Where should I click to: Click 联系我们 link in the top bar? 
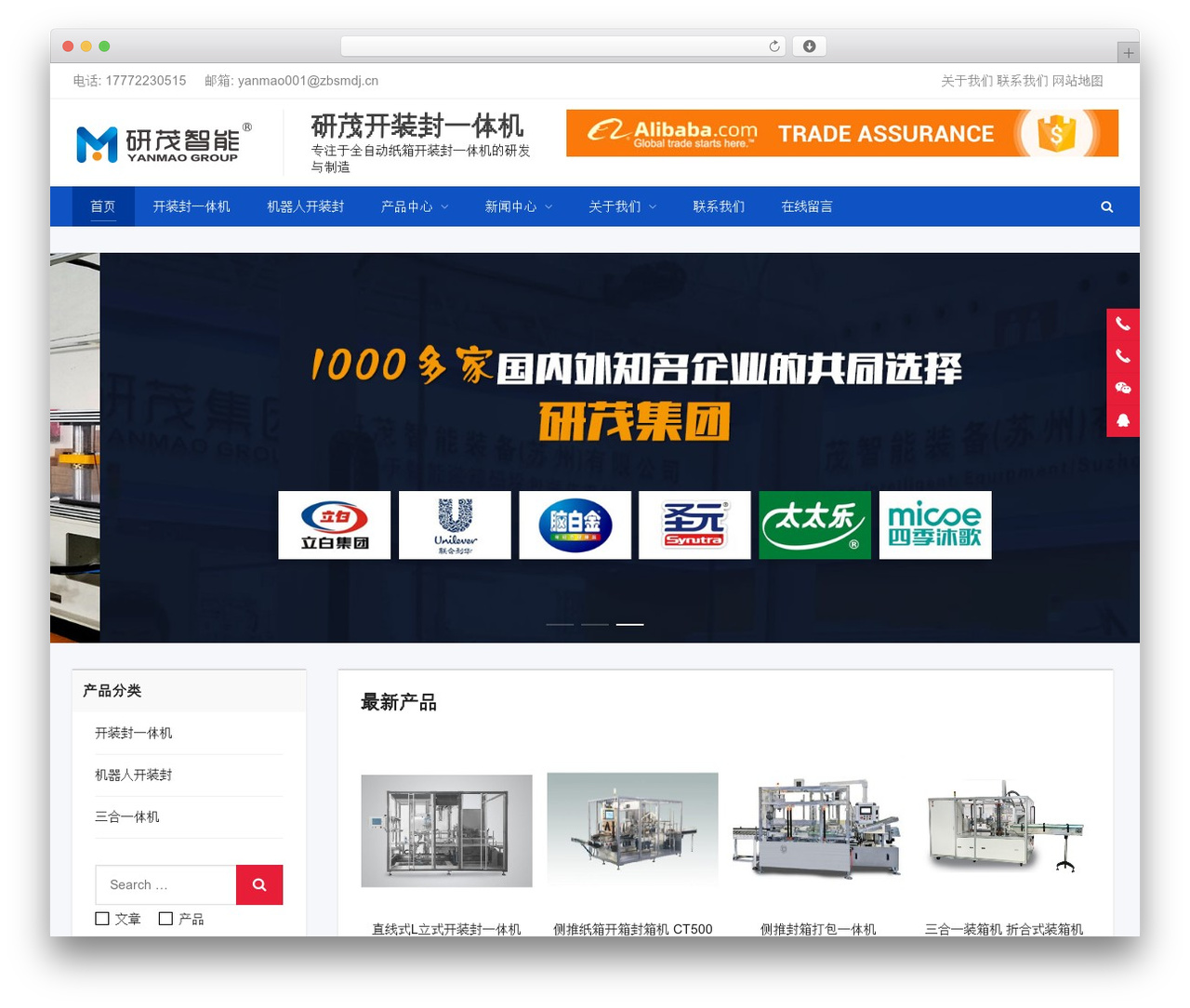[x=1023, y=81]
